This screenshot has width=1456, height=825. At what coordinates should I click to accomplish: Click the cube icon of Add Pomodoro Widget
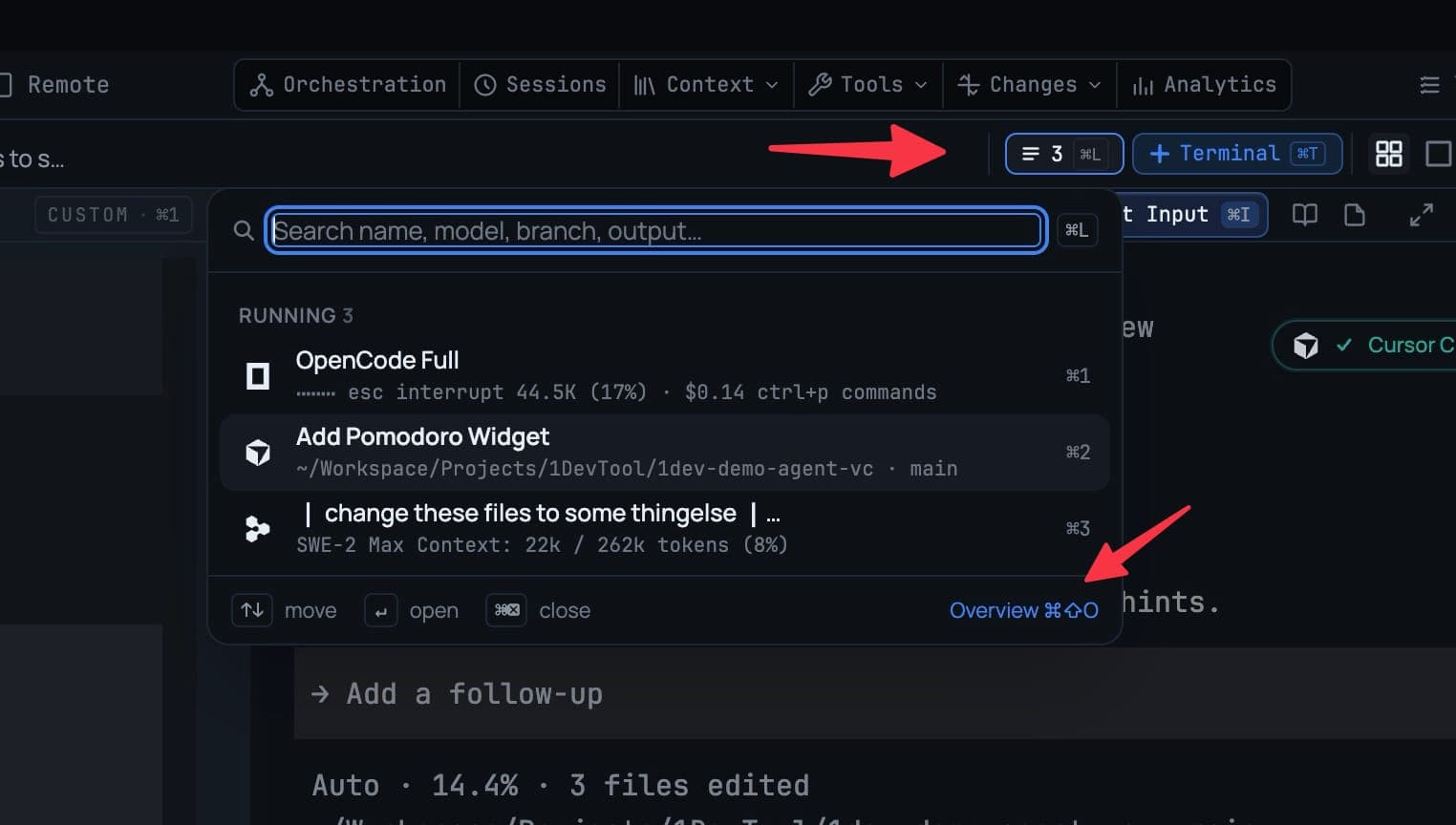[x=258, y=452]
